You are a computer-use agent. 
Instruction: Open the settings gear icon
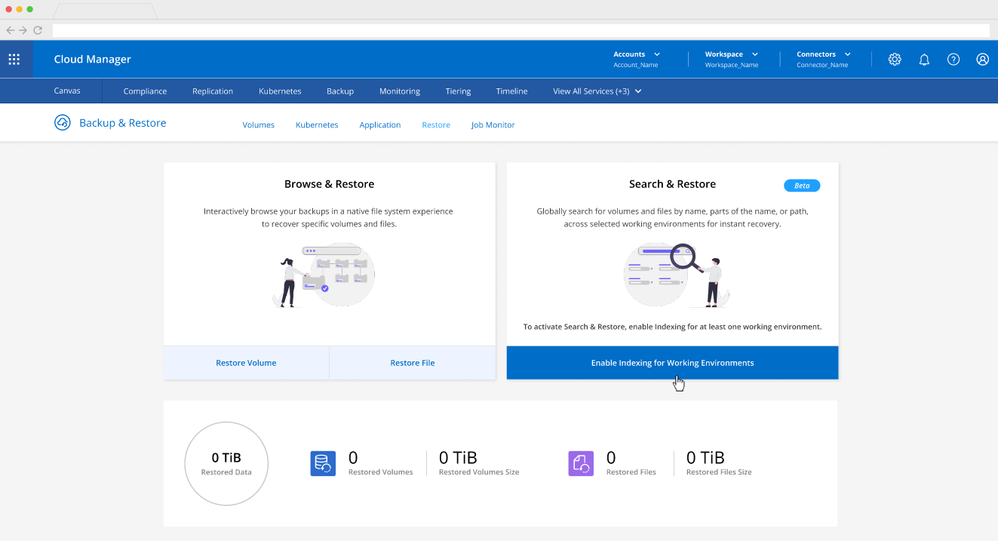click(x=894, y=59)
